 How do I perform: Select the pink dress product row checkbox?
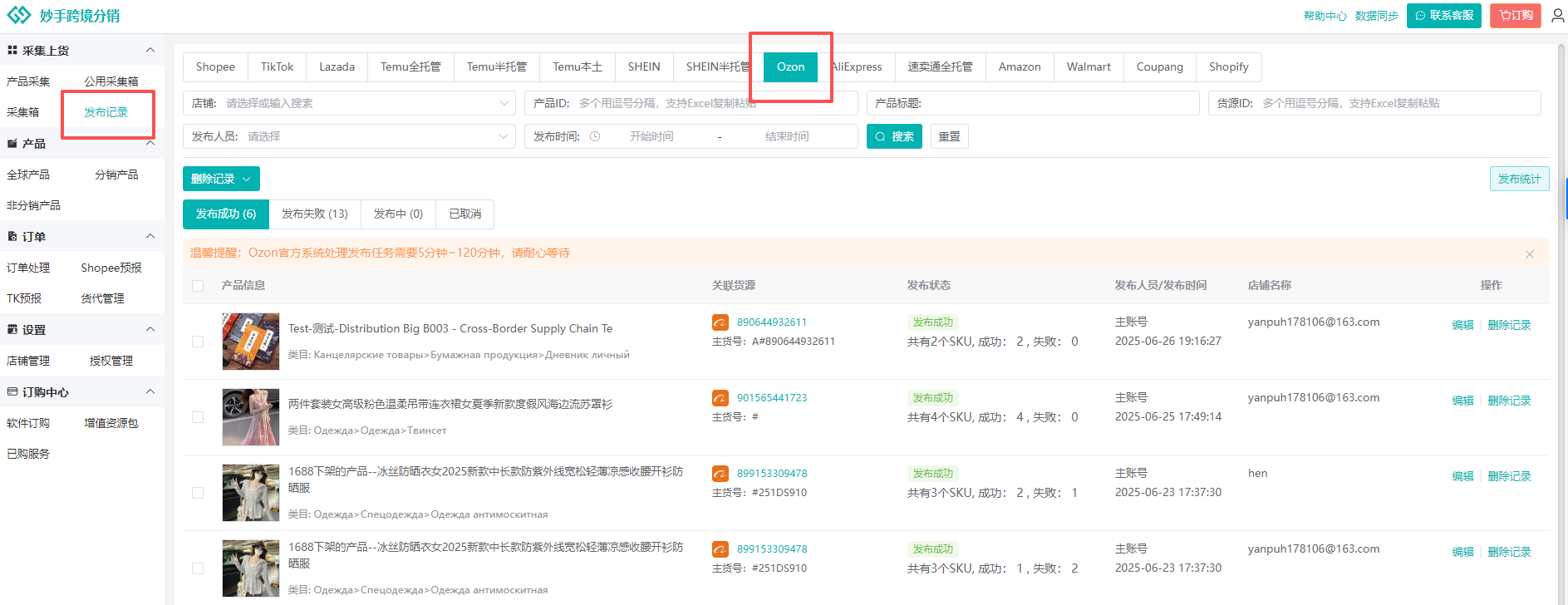198,417
